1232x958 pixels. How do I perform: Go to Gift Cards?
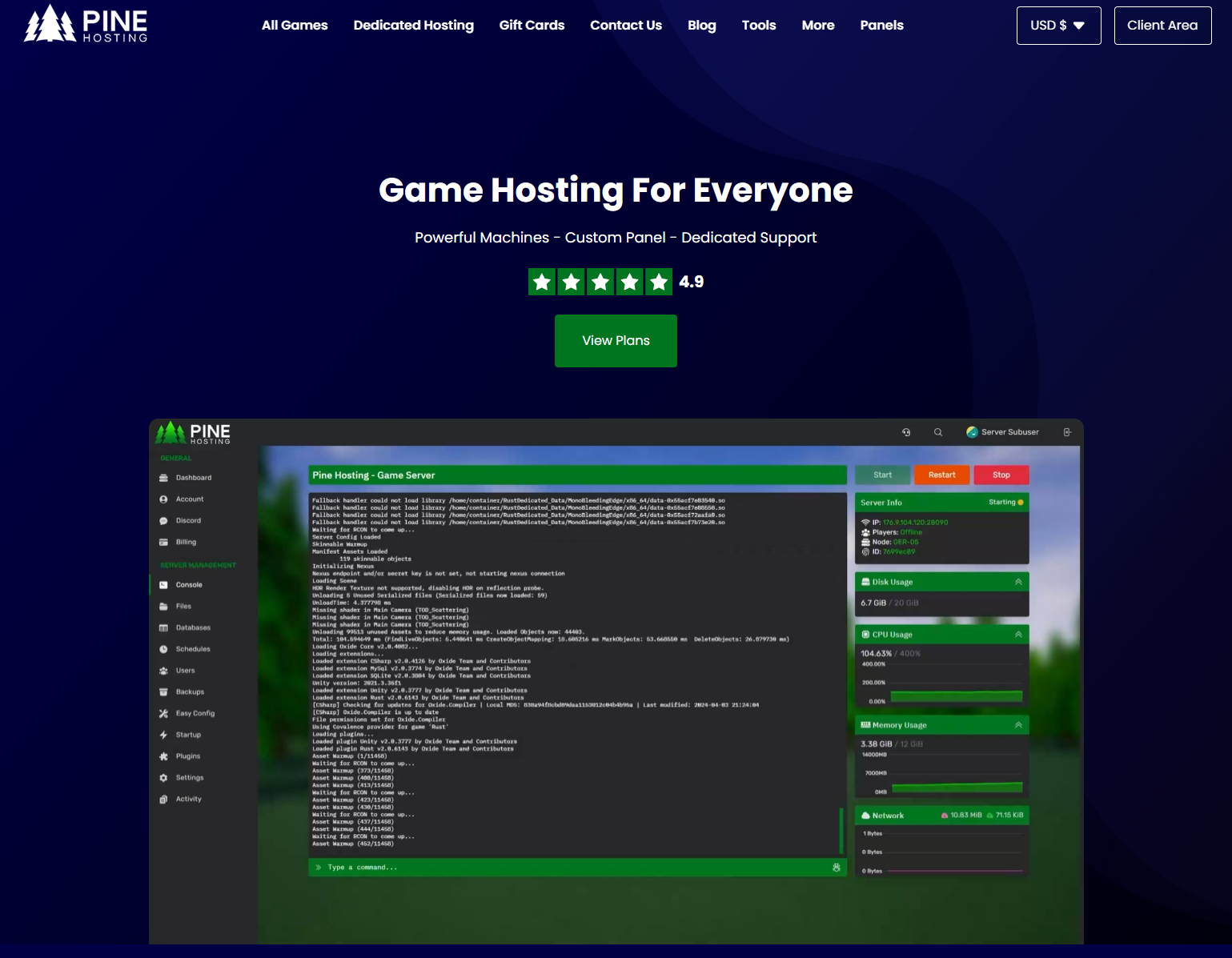tap(532, 26)
